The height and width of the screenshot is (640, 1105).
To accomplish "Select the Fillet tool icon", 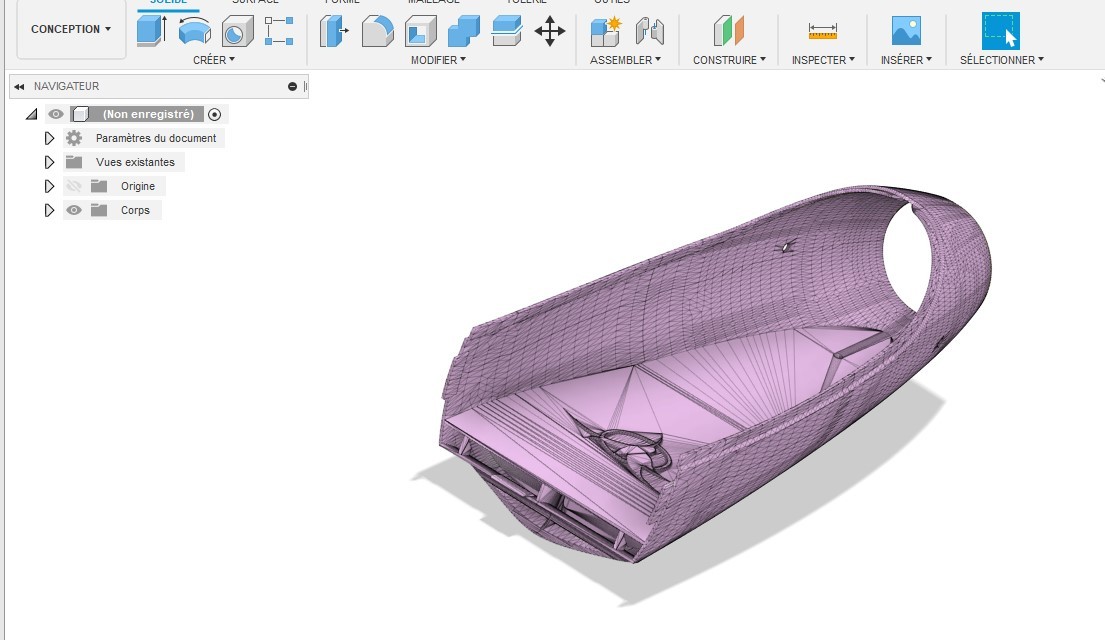I will [x=378, y=32].
